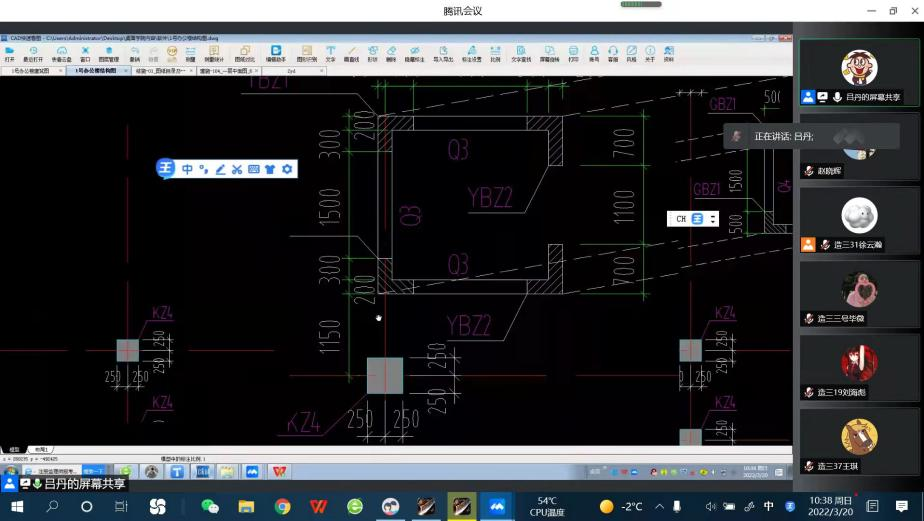Open the 最近打开 recent files list
Viewport: 924px width, 521px height.
tap(33, 54)
